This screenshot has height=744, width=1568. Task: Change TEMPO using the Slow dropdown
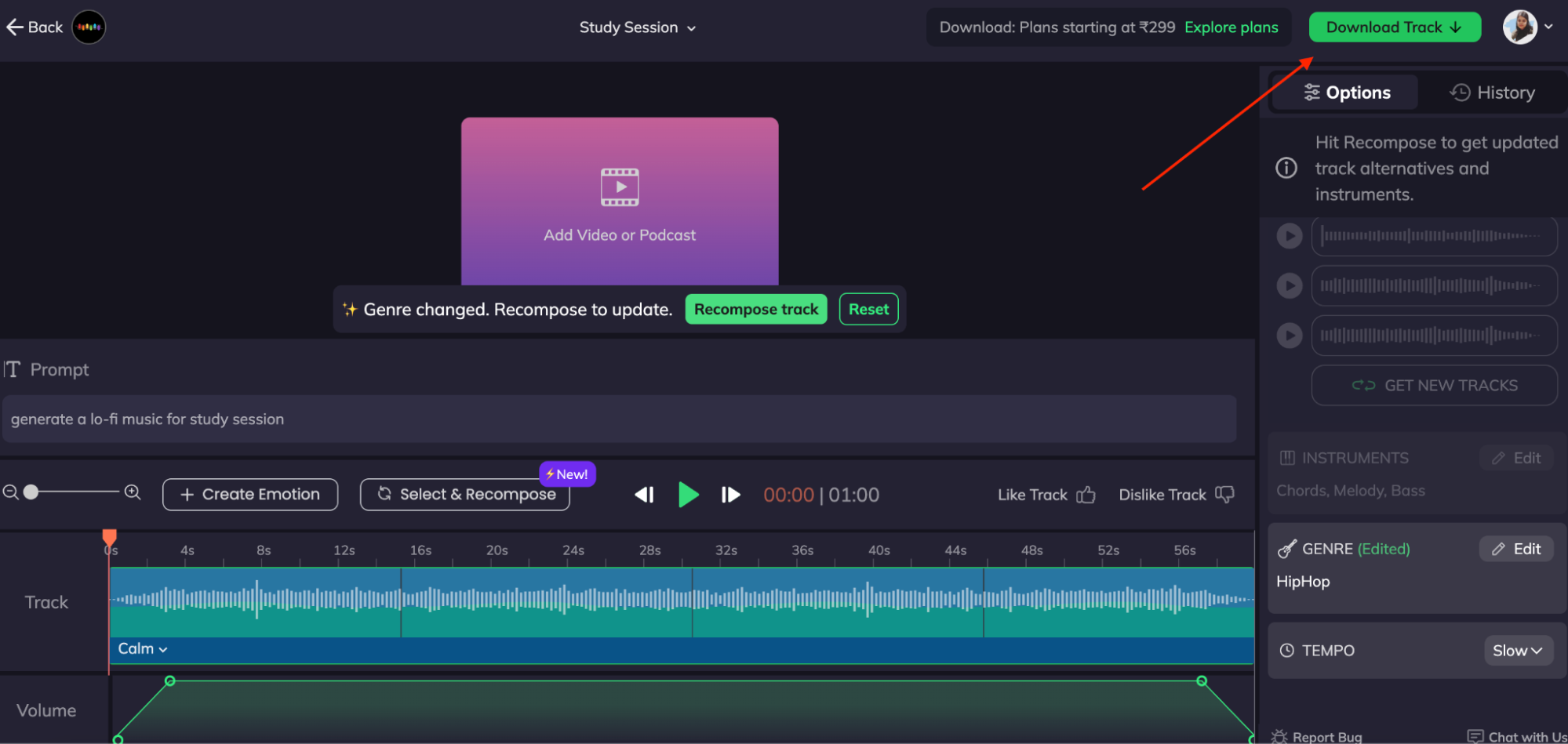[1518, 650]
